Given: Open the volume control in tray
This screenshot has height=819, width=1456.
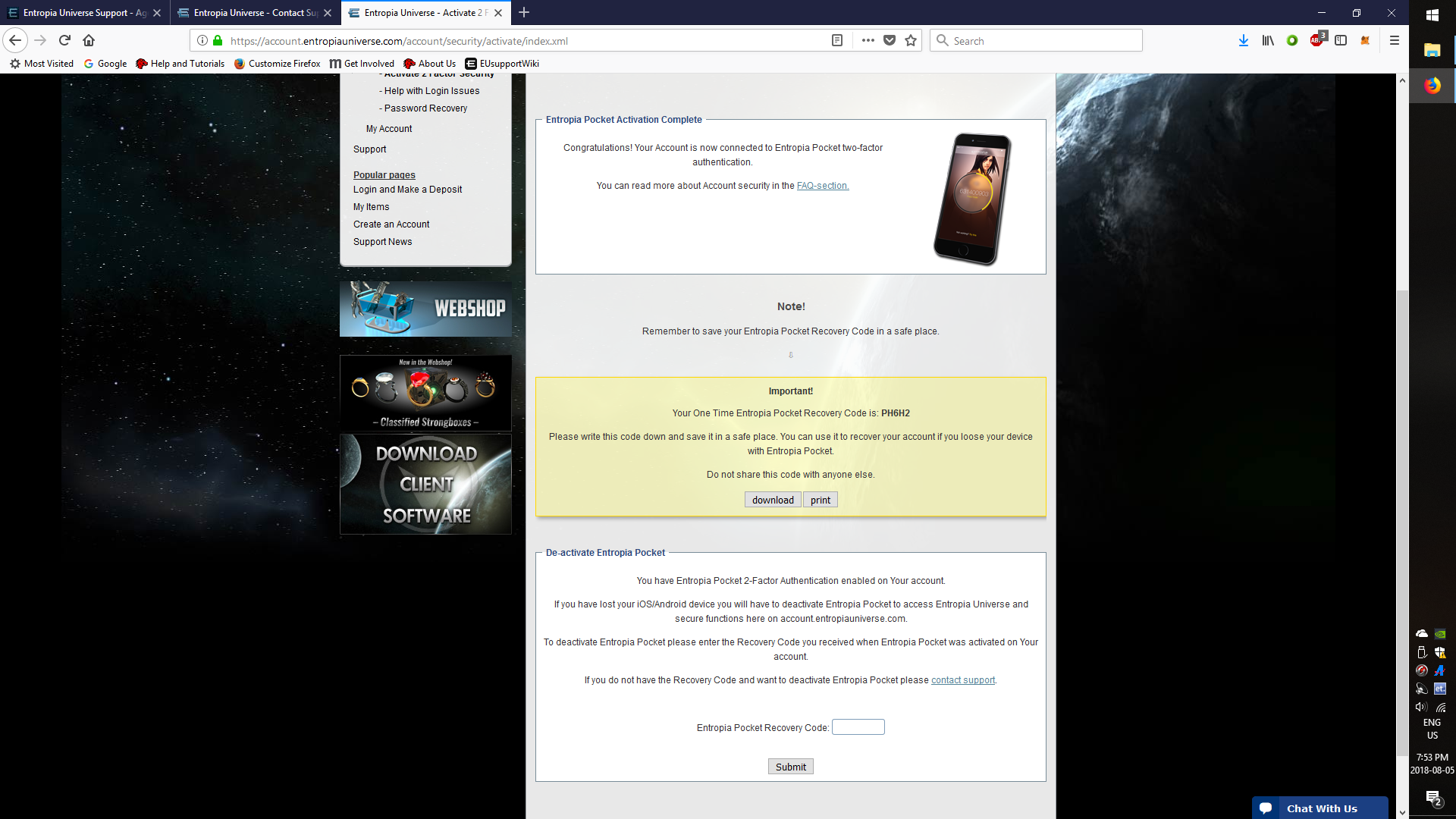Looking at the screenshot, I should pos(1421,708).
